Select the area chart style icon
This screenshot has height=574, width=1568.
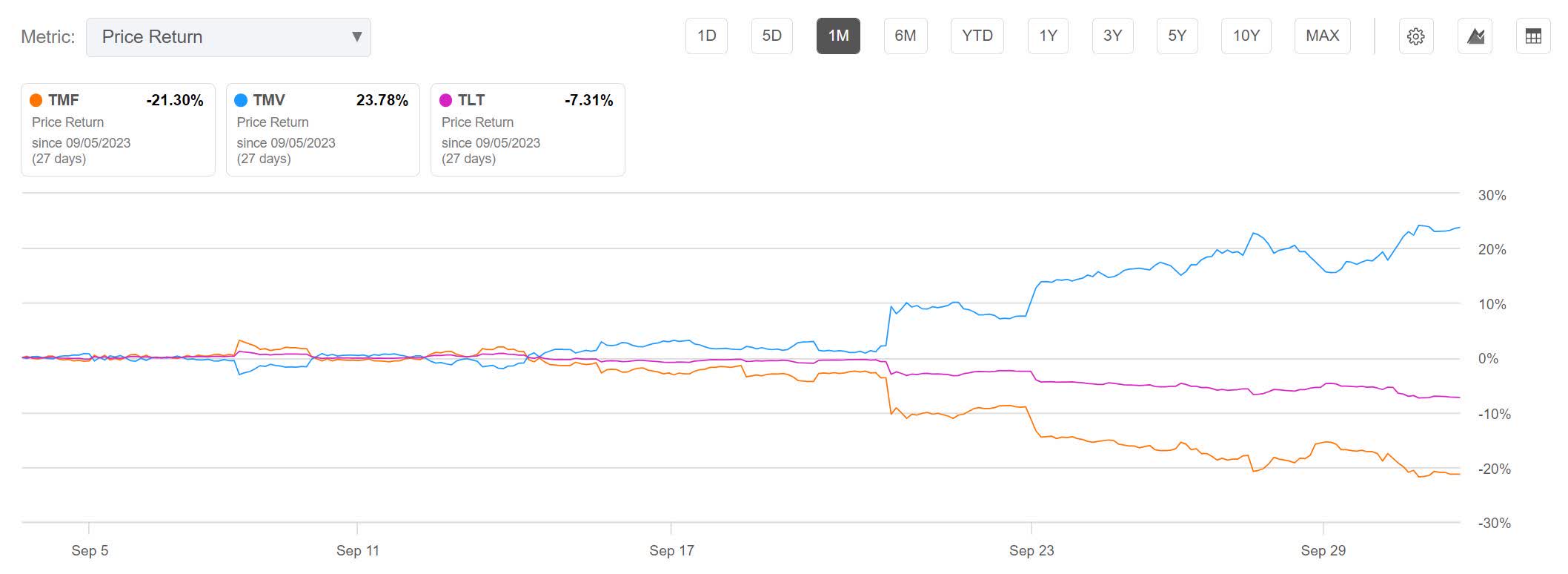click(x=1475, y=36)
